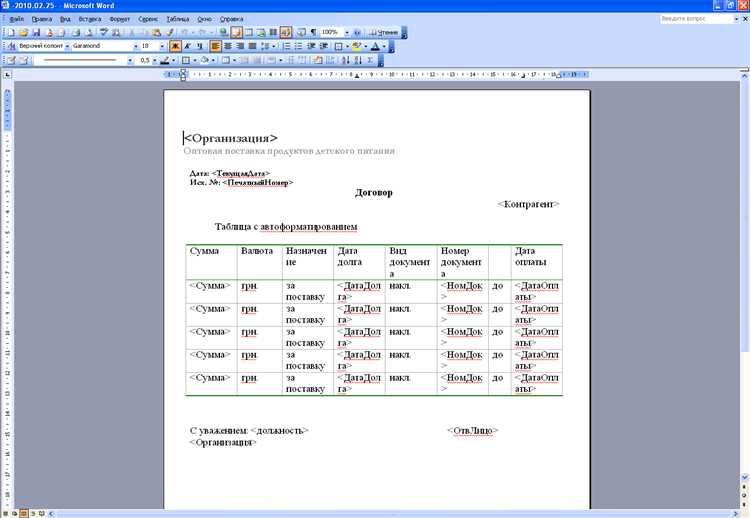Print the document via printer icon

click(76, 33)
